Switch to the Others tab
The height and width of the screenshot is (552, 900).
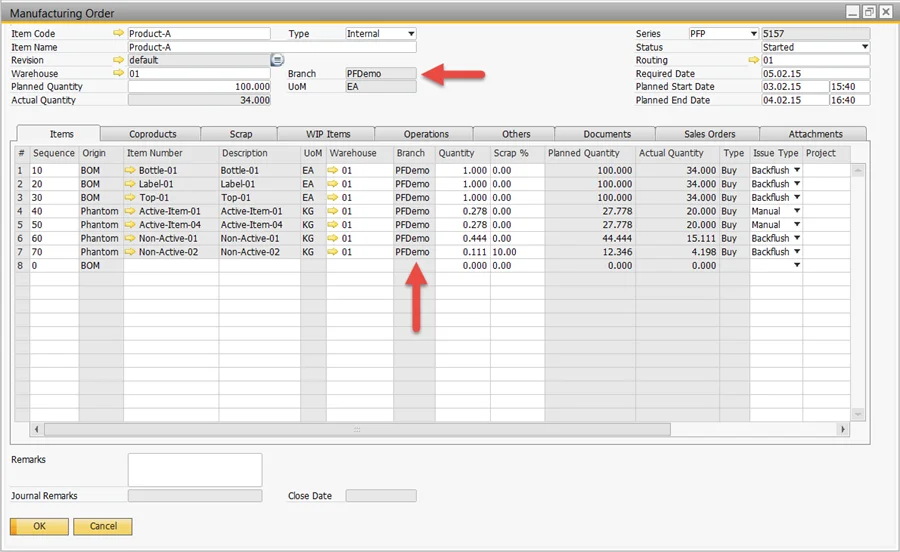[x=515, y=134]
